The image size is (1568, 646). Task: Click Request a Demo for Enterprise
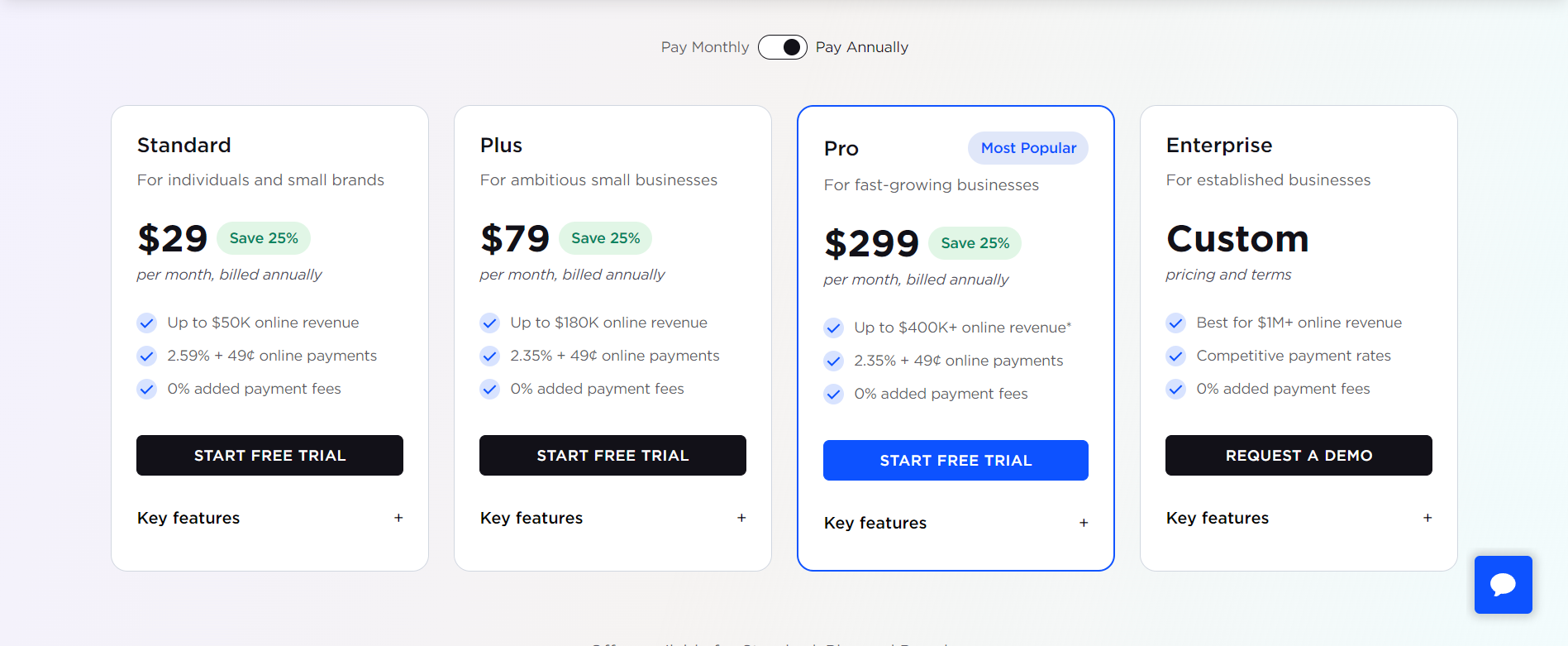pyautogui.click(x=1298, y=455)
